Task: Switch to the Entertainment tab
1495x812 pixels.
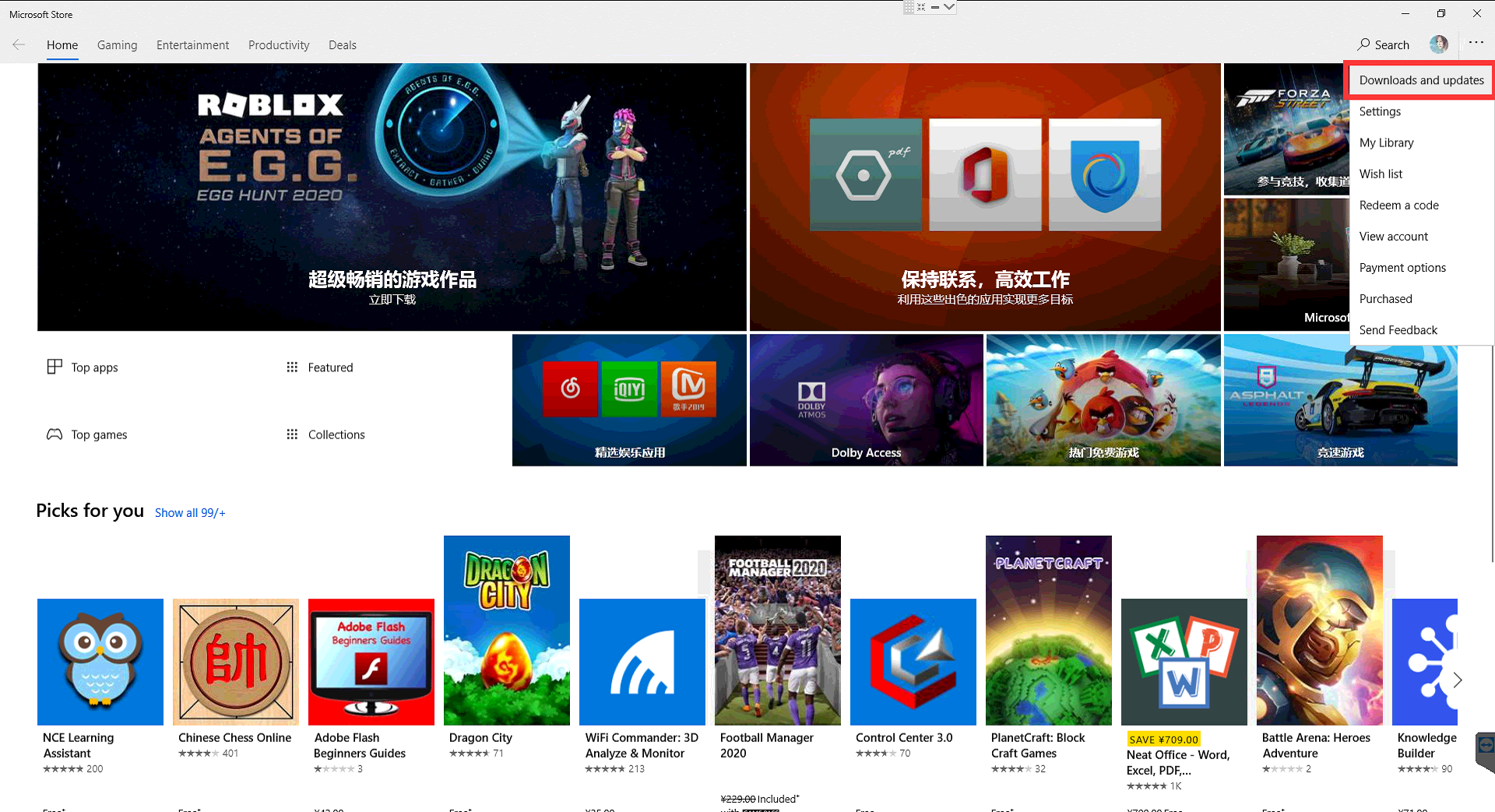Action: pyautogui.click(x=192, y=45)
